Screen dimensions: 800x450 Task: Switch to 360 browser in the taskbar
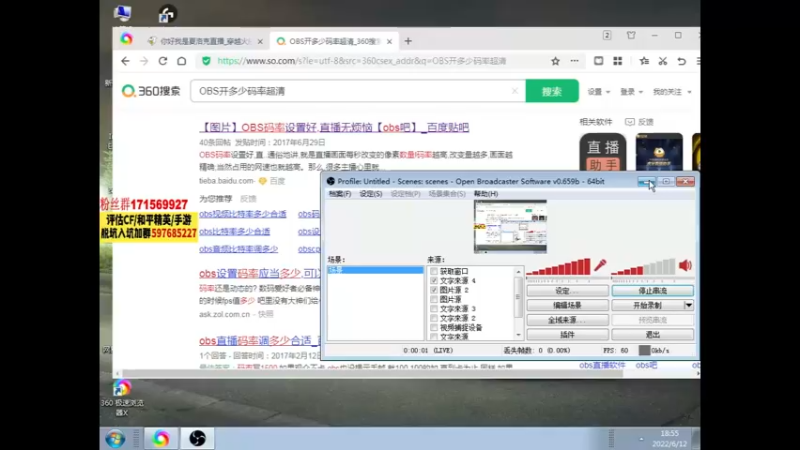(x=161, y=438)
